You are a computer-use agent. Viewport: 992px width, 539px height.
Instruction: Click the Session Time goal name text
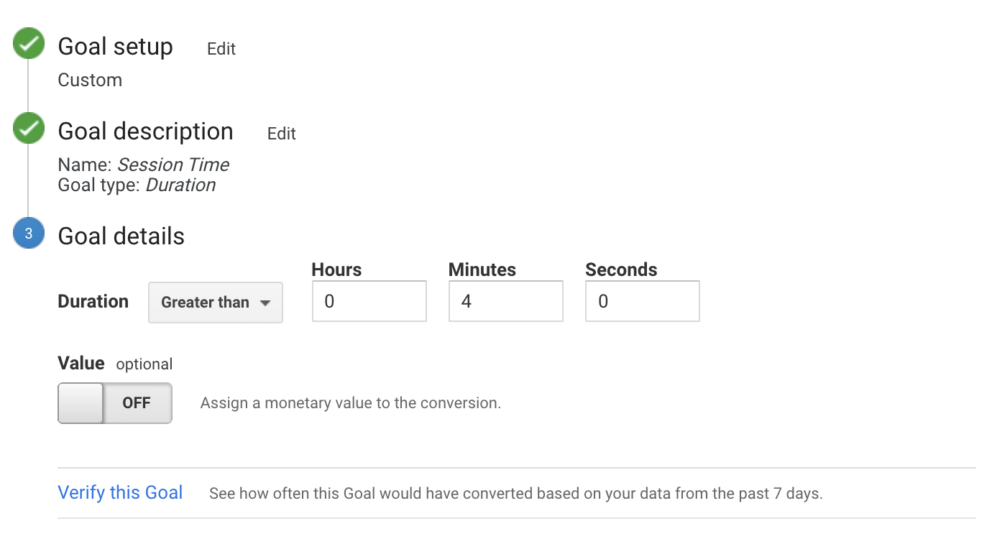[173, 165]
